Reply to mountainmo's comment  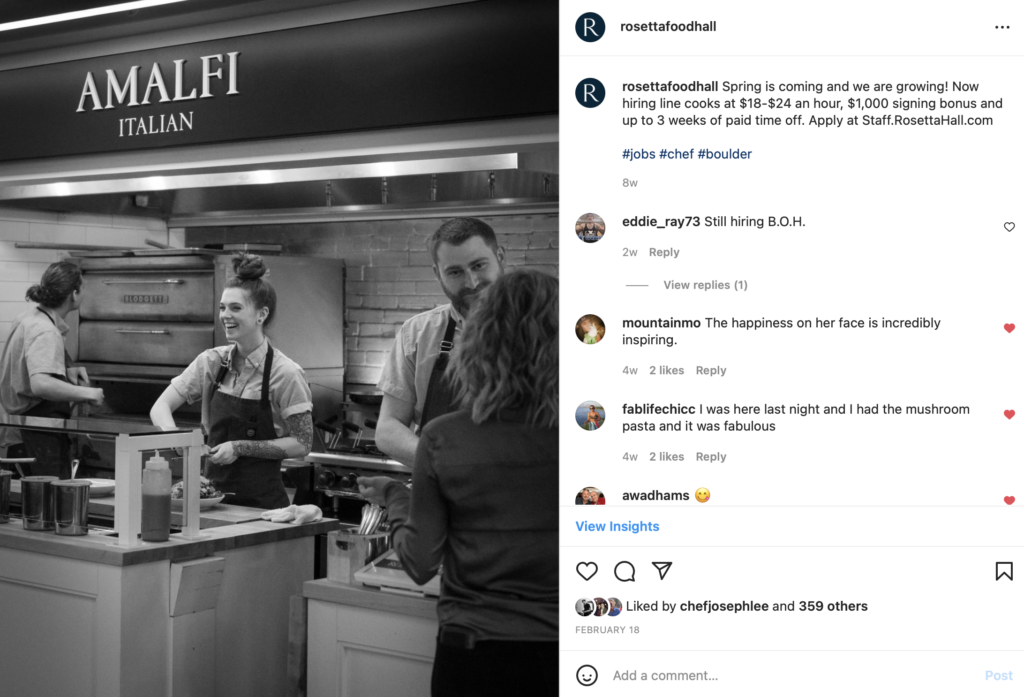pyautogui.click(x=711, y=370)
